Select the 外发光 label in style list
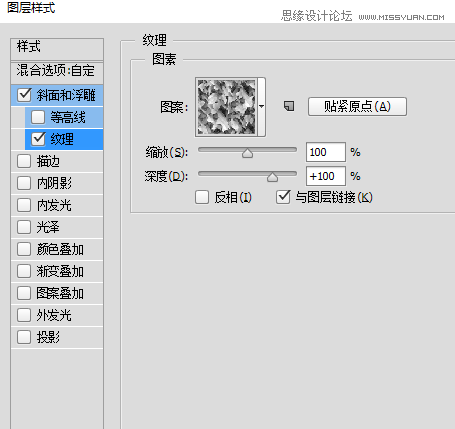The width and height of the screenshot is (455, 429). click(54, 315)
